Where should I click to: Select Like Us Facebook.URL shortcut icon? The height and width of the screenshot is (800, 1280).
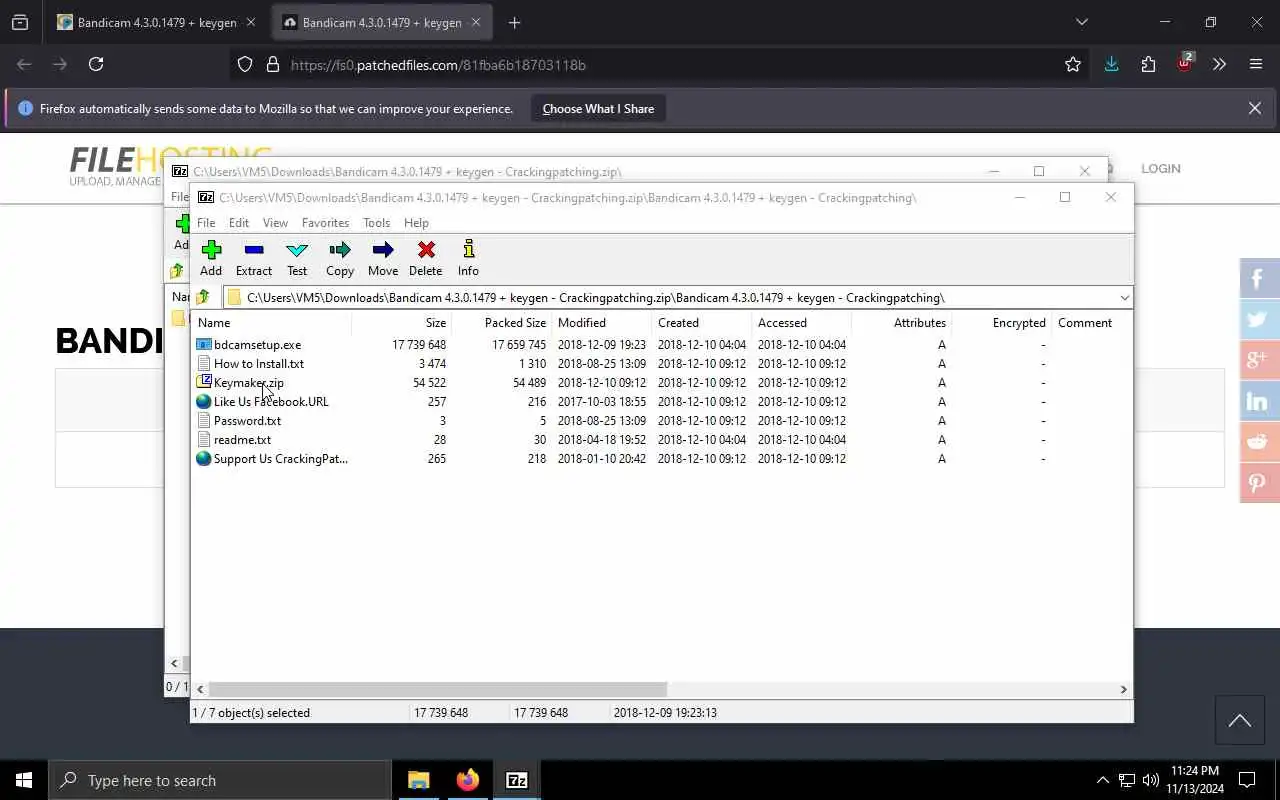pyautogui.click(x=204, y=401)
